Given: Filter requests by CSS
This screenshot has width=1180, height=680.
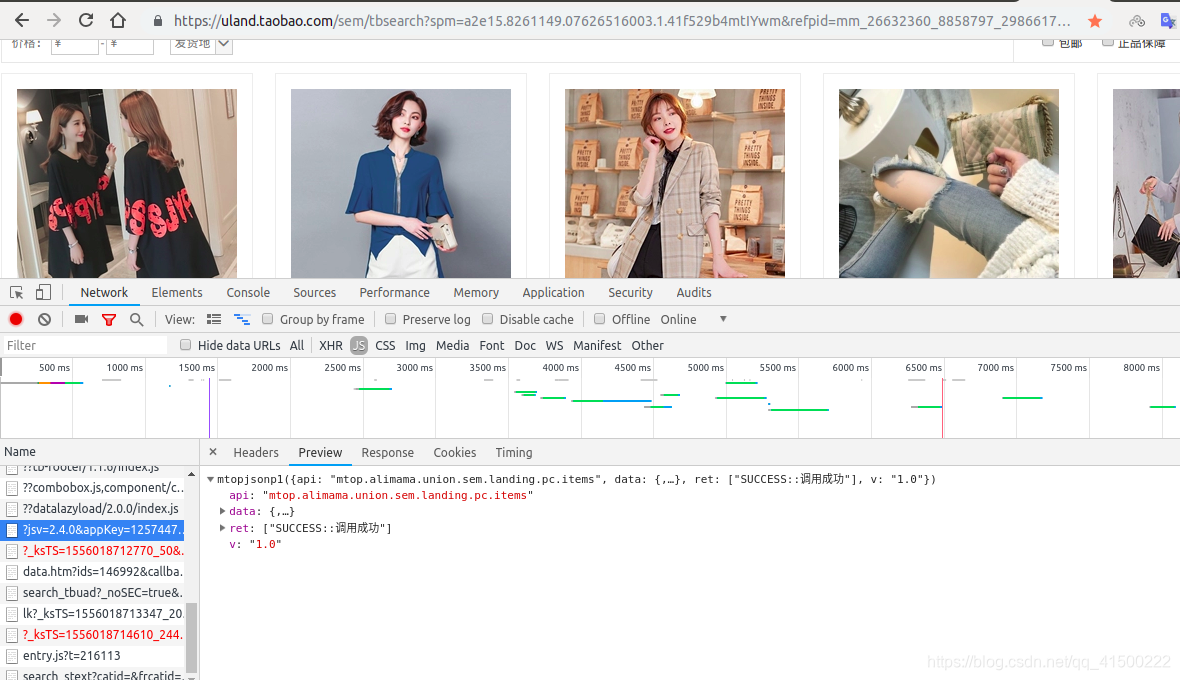Looking at the screenshot, I should coord(385,345).
